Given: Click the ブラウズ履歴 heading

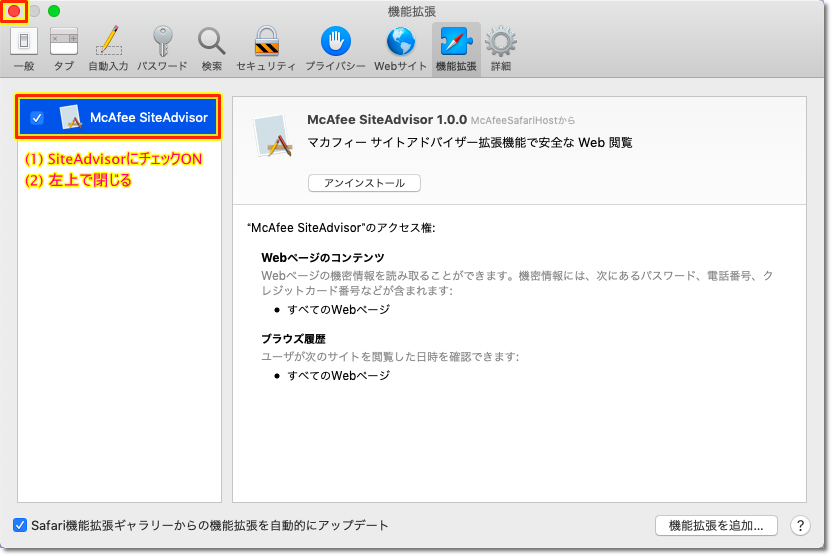Looking at the screenshot, I should pos(293,339).
